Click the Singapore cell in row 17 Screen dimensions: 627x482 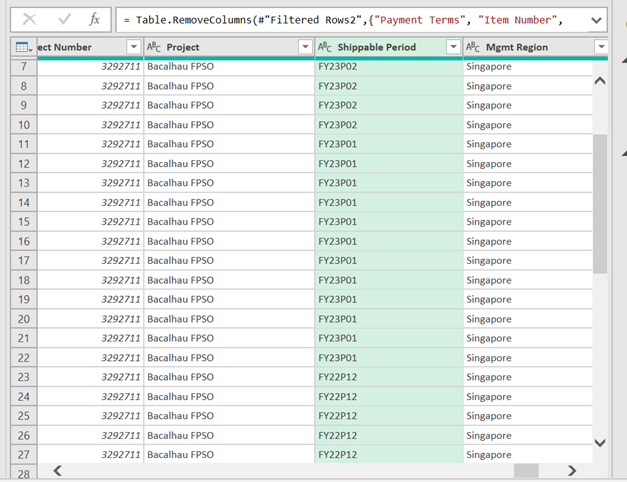click(x=528, y=260)
